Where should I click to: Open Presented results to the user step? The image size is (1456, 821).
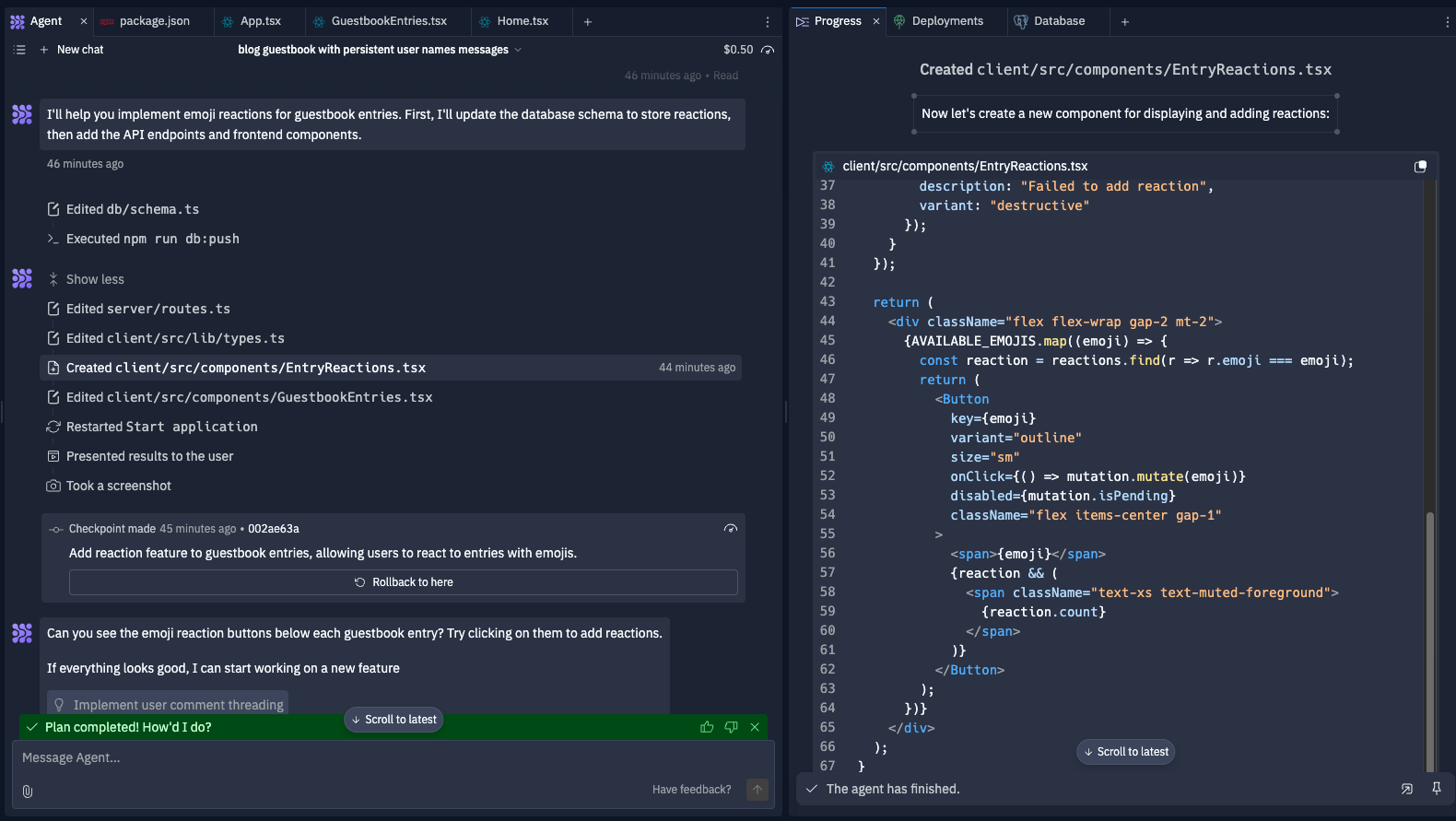[140, 456]
